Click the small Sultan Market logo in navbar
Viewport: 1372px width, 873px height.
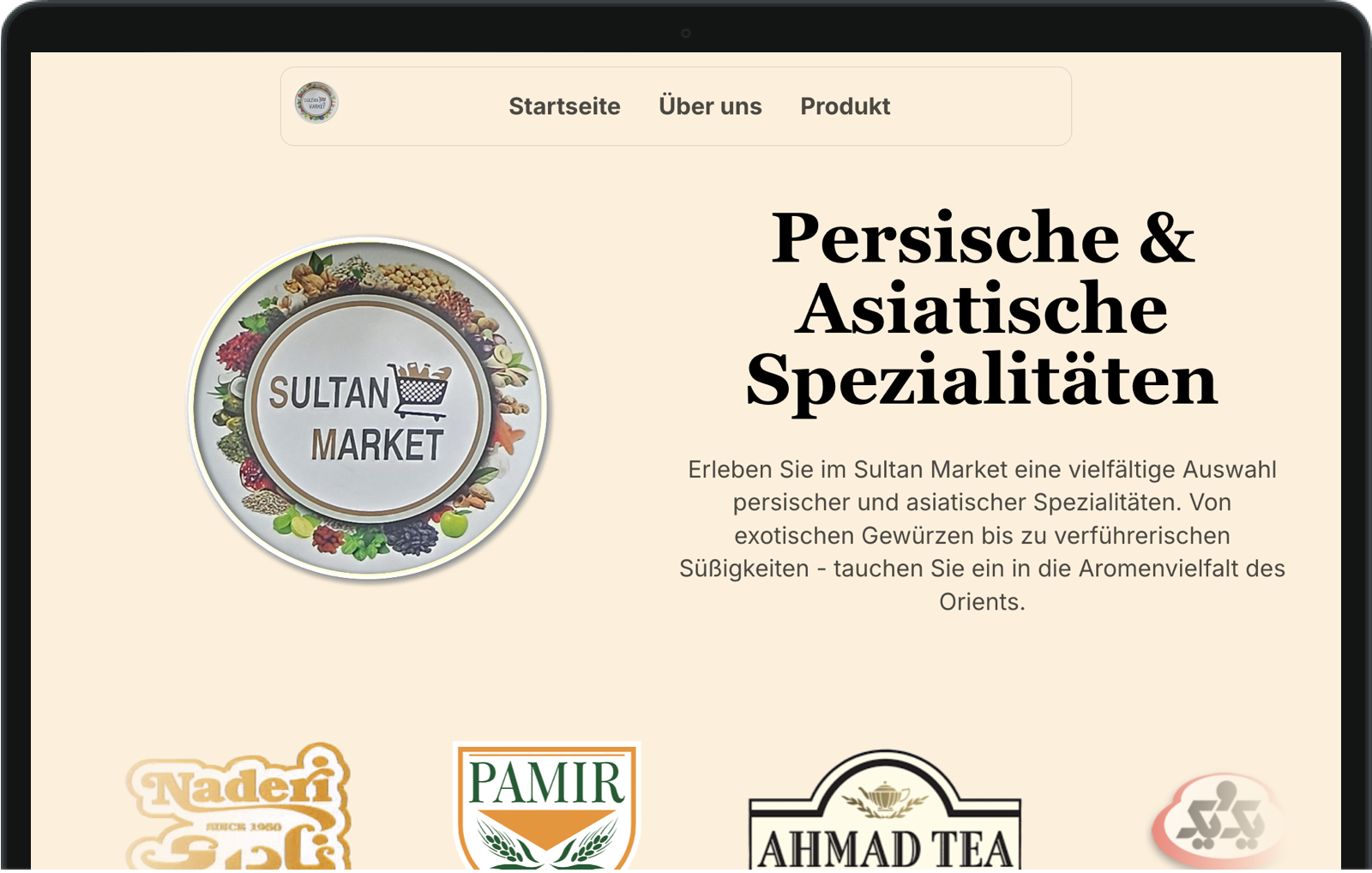tap(316, 103)
